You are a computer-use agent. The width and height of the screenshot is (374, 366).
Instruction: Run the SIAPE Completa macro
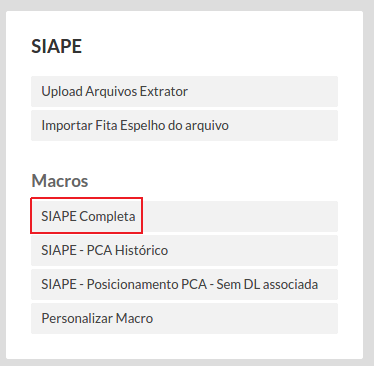click(x=184, y=216)
